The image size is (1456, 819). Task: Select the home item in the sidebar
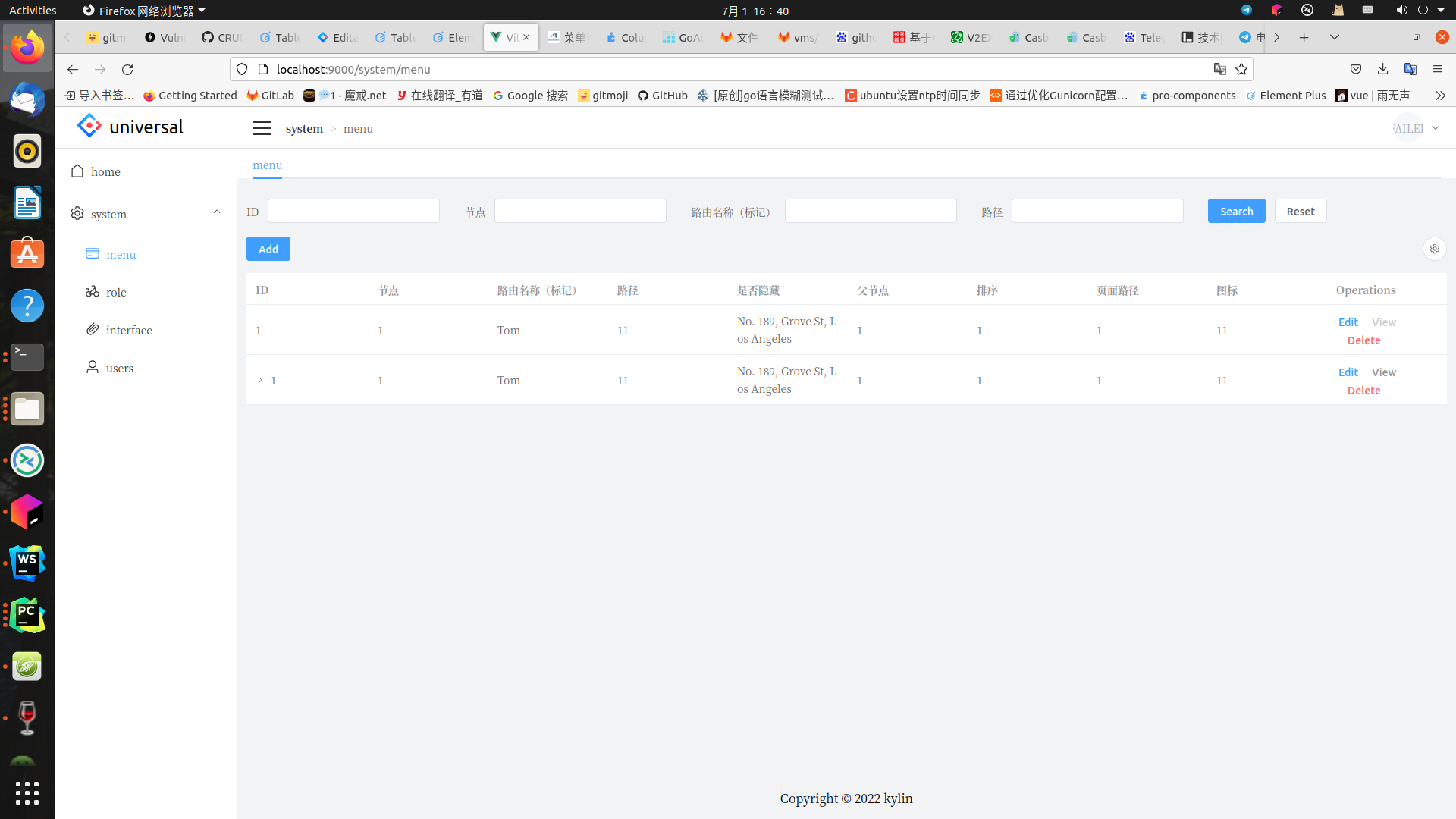pos(106,171)
